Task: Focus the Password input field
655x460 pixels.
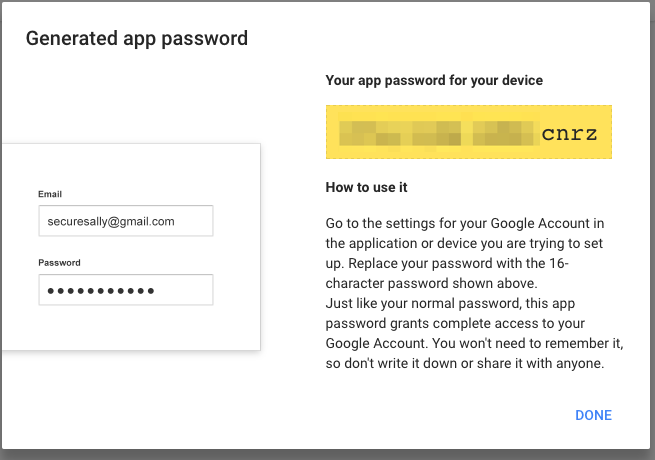Action: [126, 290]
